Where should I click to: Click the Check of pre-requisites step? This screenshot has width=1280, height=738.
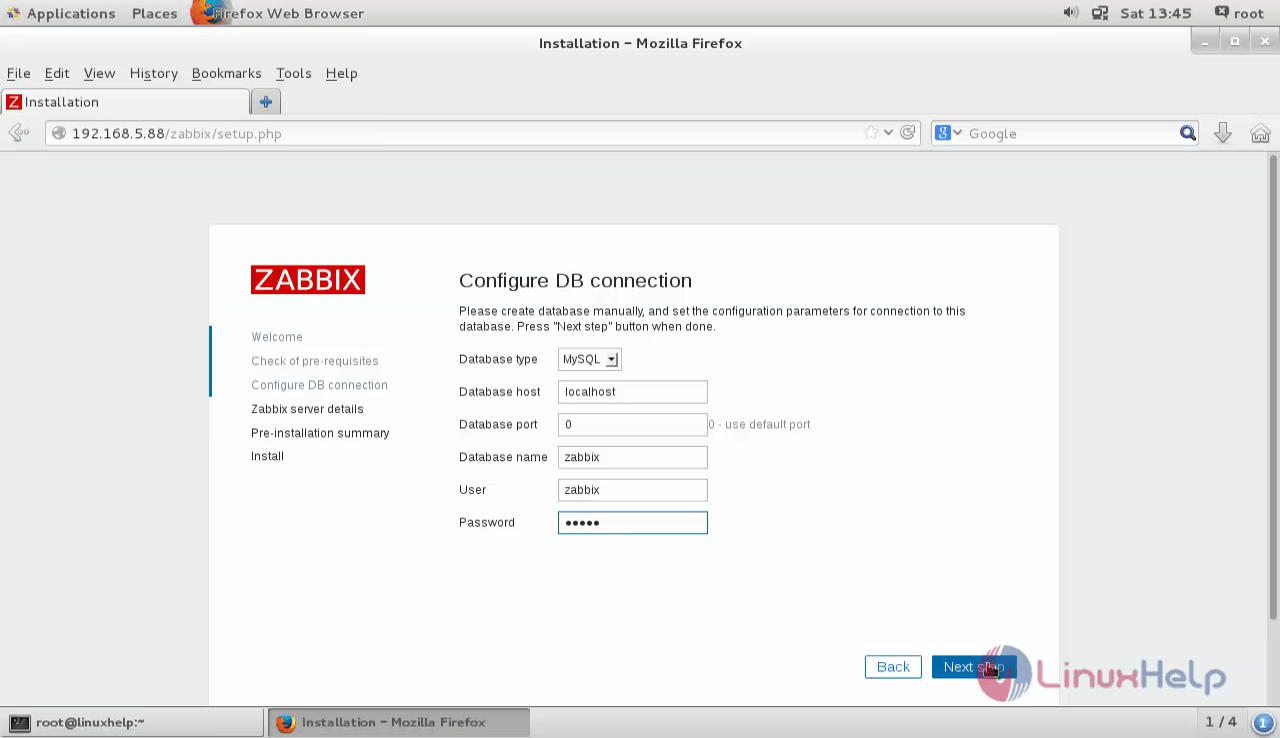pos(315,361)
